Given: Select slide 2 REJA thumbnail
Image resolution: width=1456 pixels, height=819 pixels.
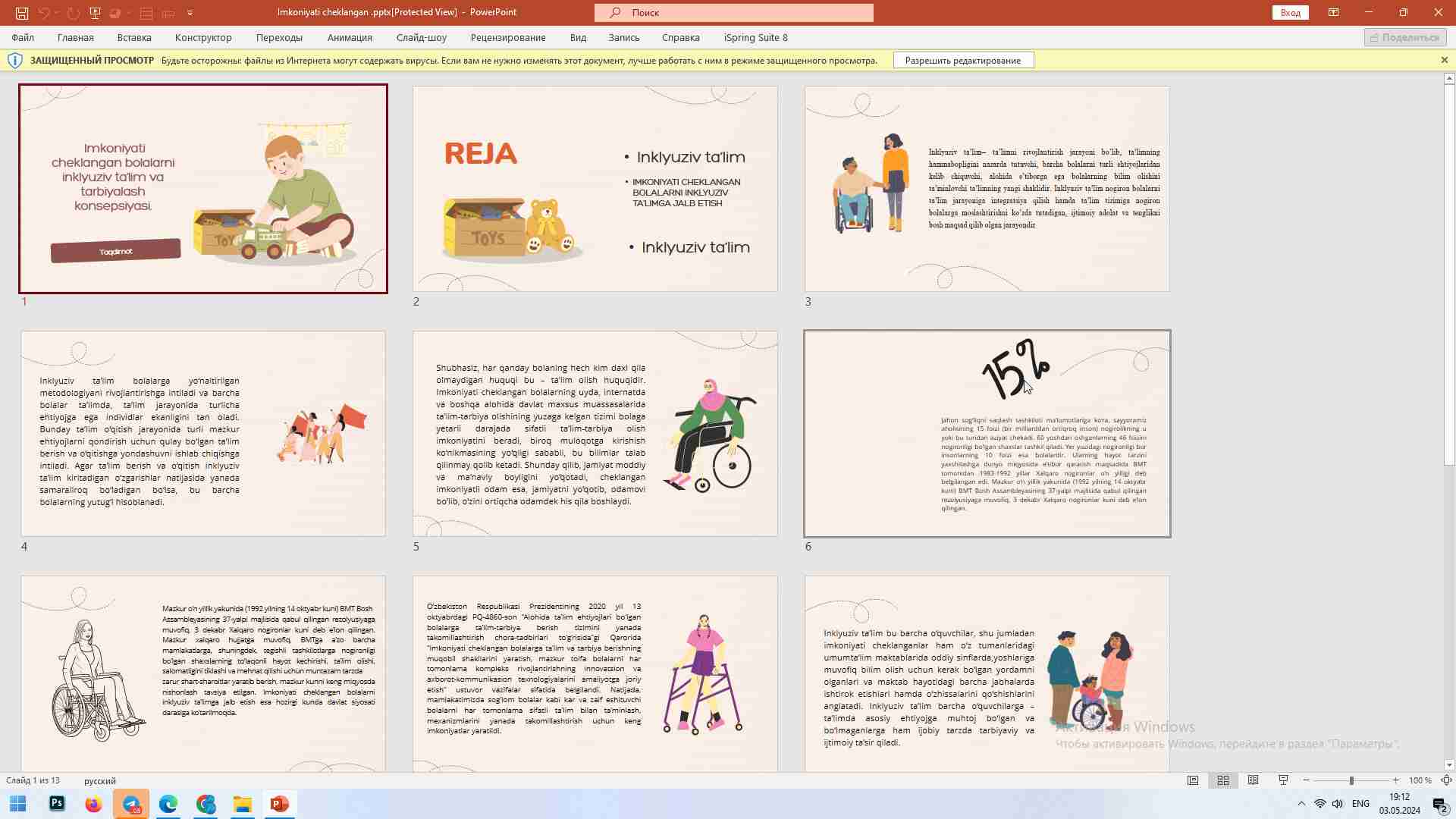Looking at the screenshot, I should (x=595, y=189).
